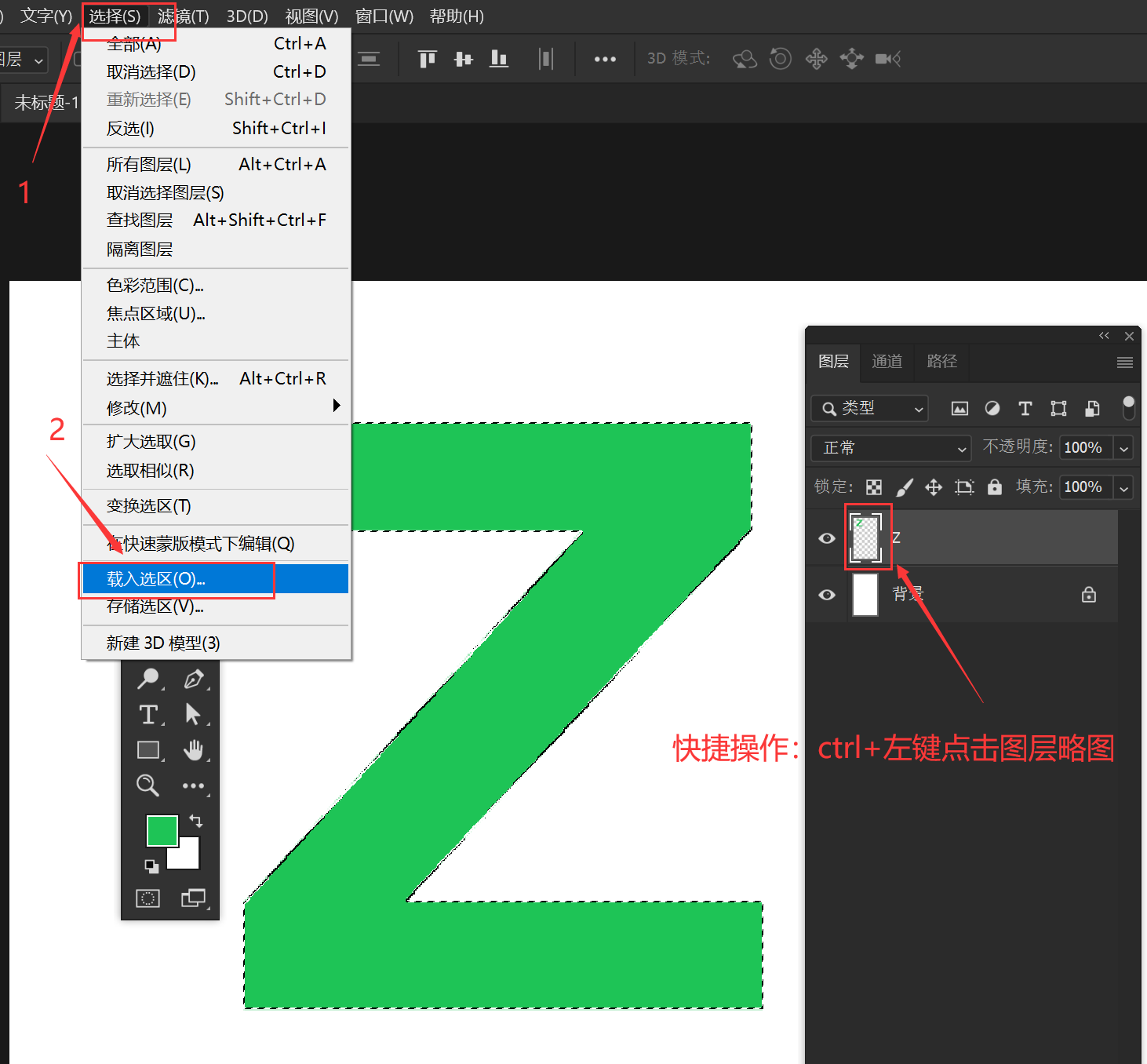Select the Hand tool
Screen dimensions: 1147x1064
[193, 750]
